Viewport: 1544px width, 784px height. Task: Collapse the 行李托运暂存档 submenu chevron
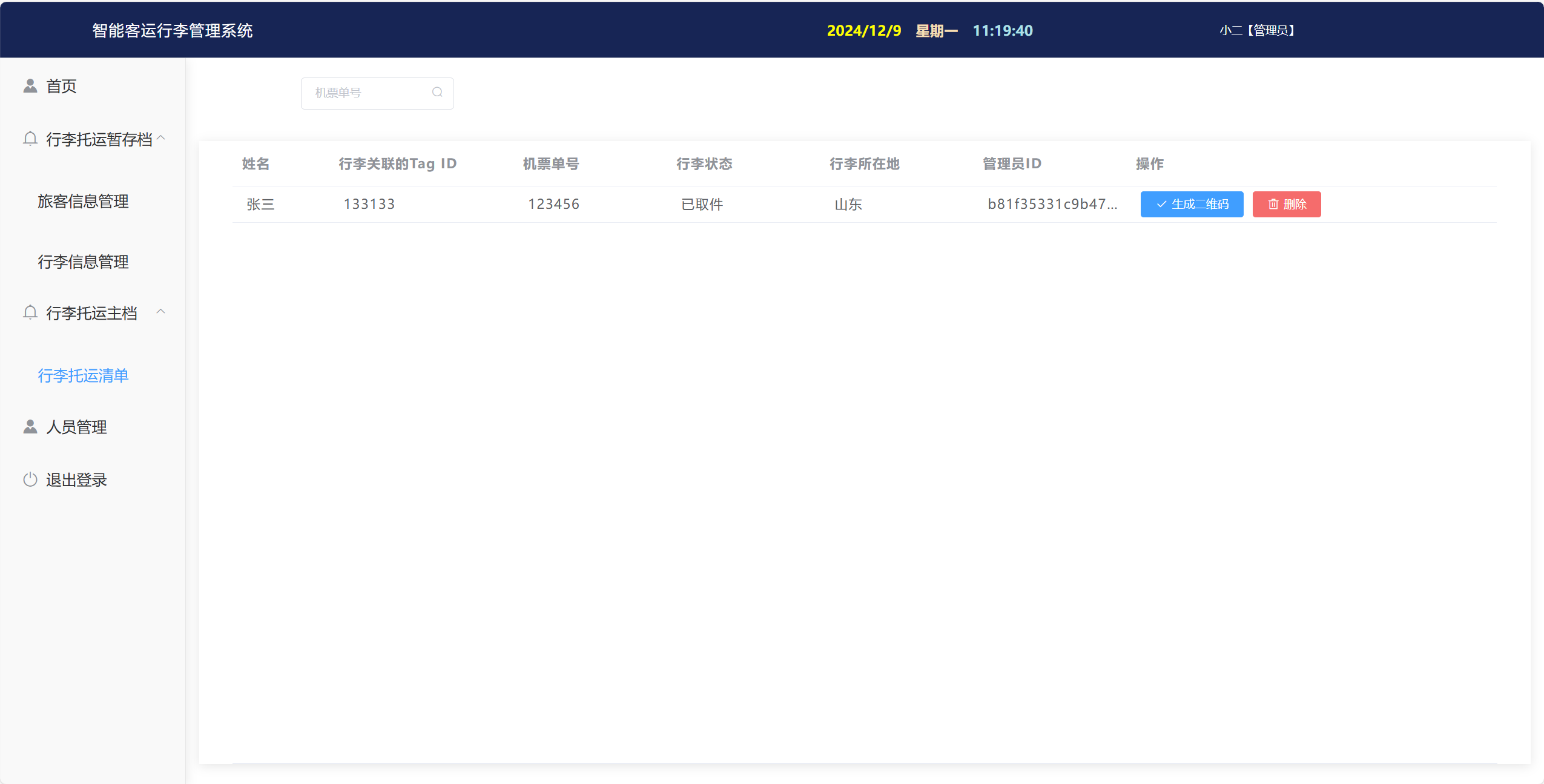point(161,138)
